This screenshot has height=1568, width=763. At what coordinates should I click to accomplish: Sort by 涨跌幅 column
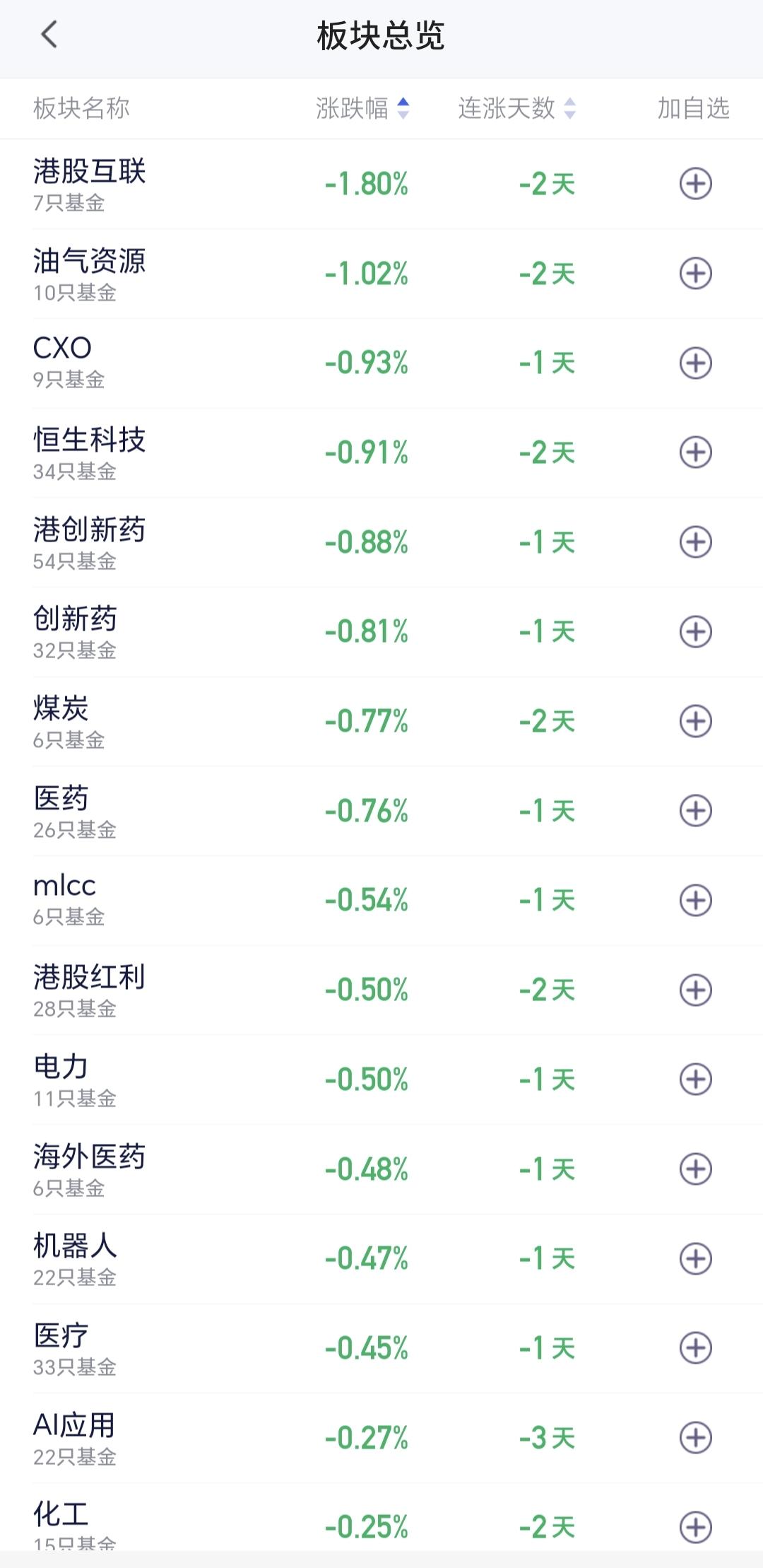click(362, 108)
